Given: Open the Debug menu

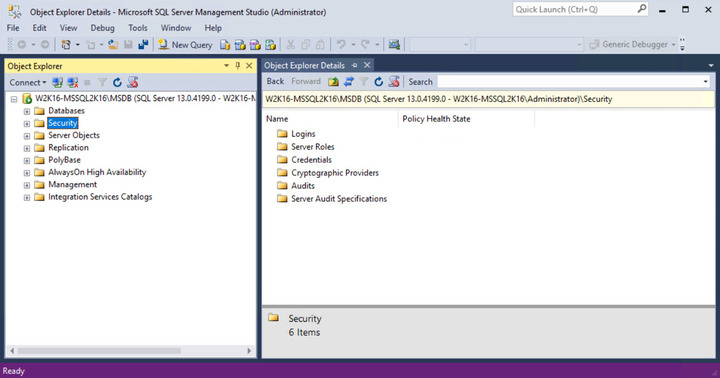Looking at the screenshot, I should [102, 28].
